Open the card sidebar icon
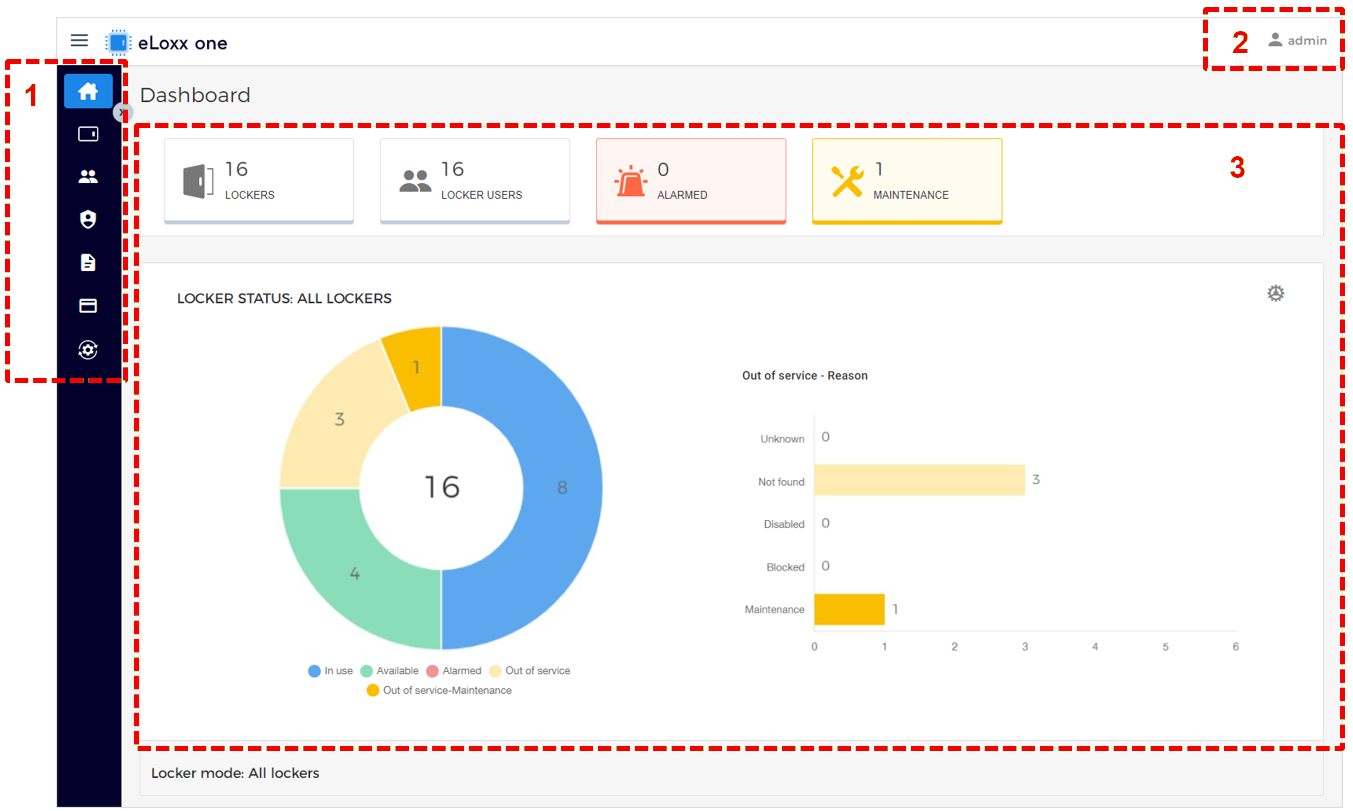 (x=88, y=306)
